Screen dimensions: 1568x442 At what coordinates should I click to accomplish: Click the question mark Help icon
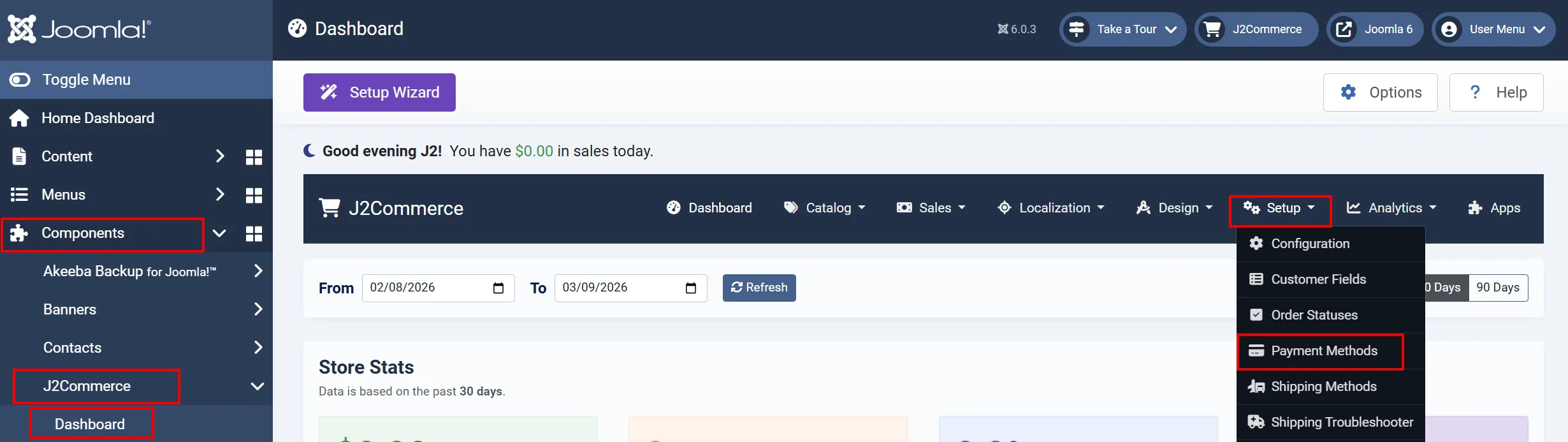[1475, 92]
